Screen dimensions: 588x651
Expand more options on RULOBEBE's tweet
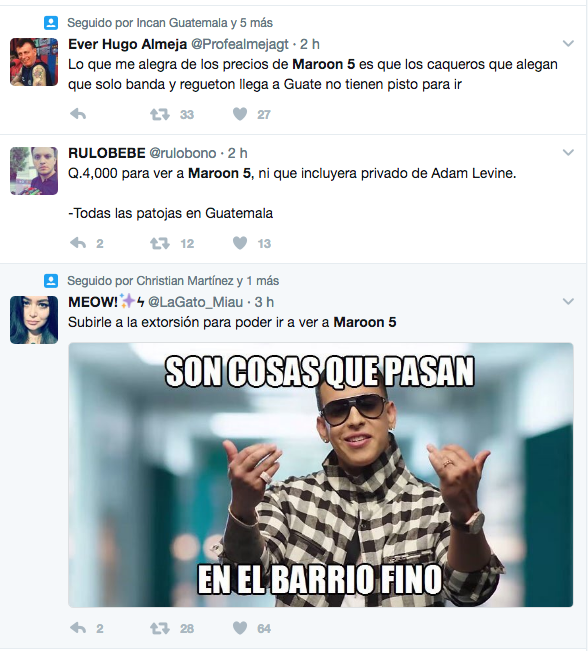click(x=568, y=152)
